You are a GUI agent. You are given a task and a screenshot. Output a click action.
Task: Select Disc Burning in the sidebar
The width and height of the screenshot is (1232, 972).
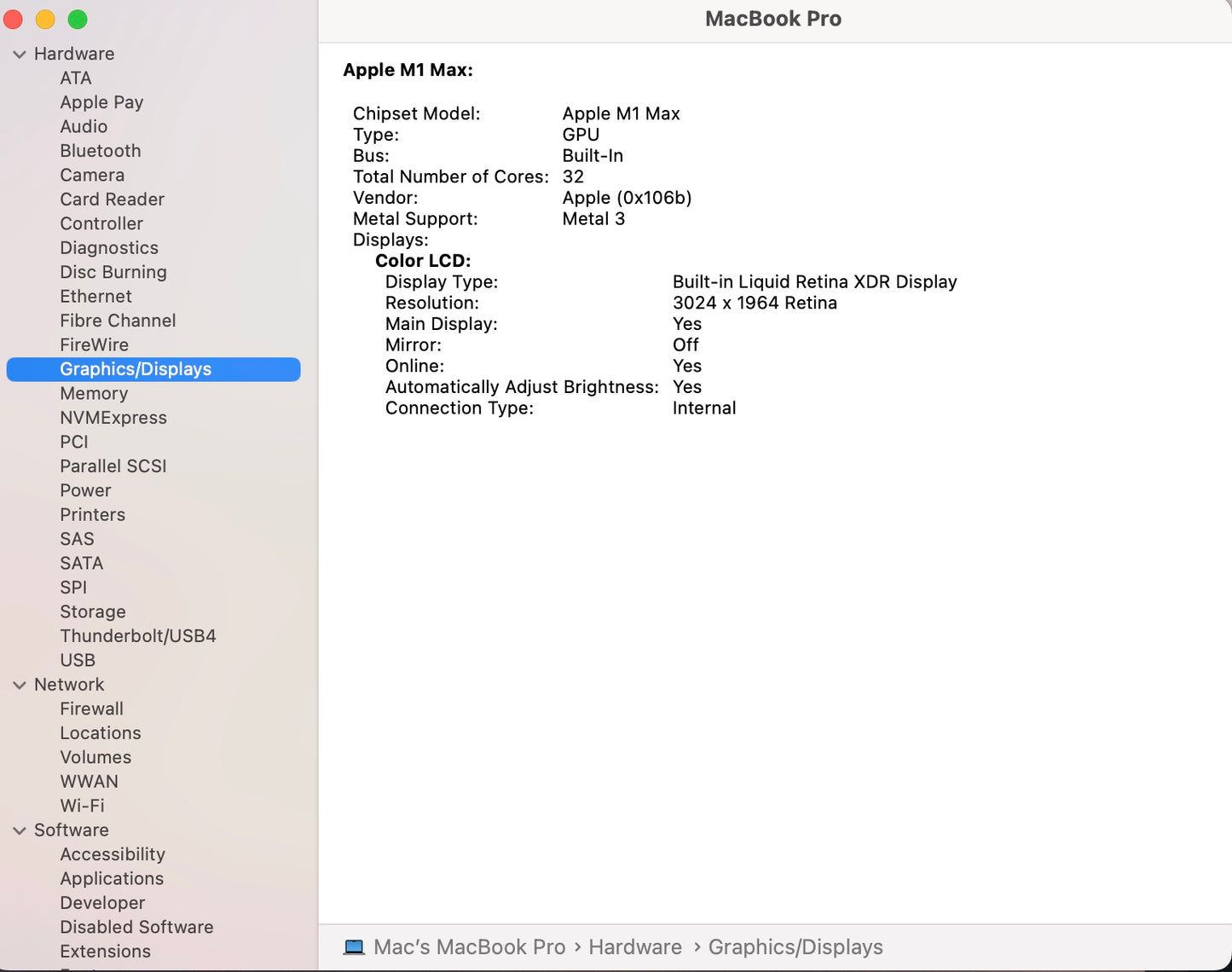tap(113, 273)
